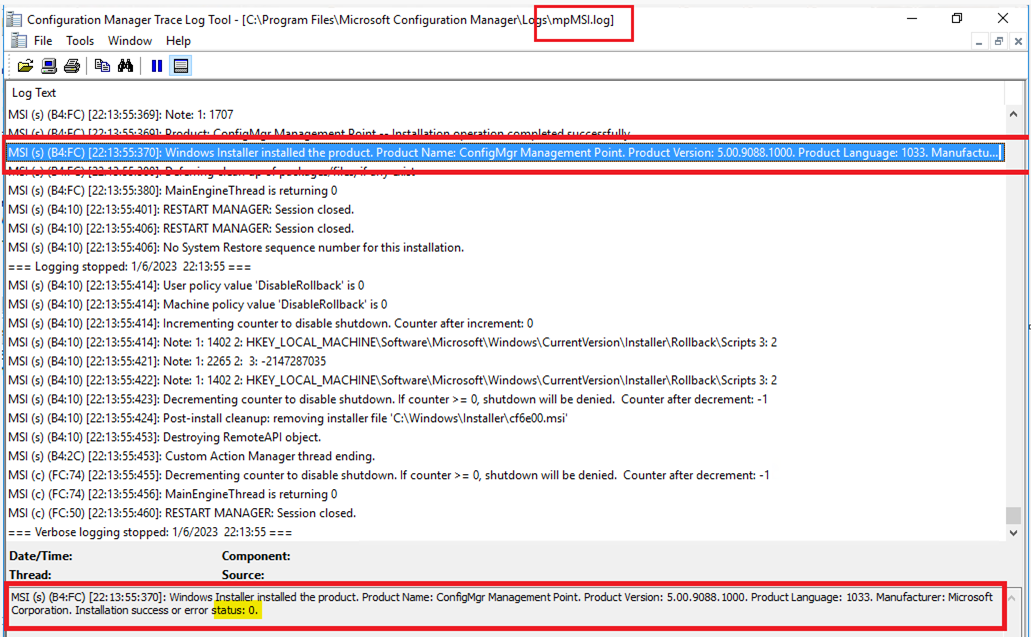Open the File menu
The width and height of the screenshot is (1031, 637).
point(43,41)
